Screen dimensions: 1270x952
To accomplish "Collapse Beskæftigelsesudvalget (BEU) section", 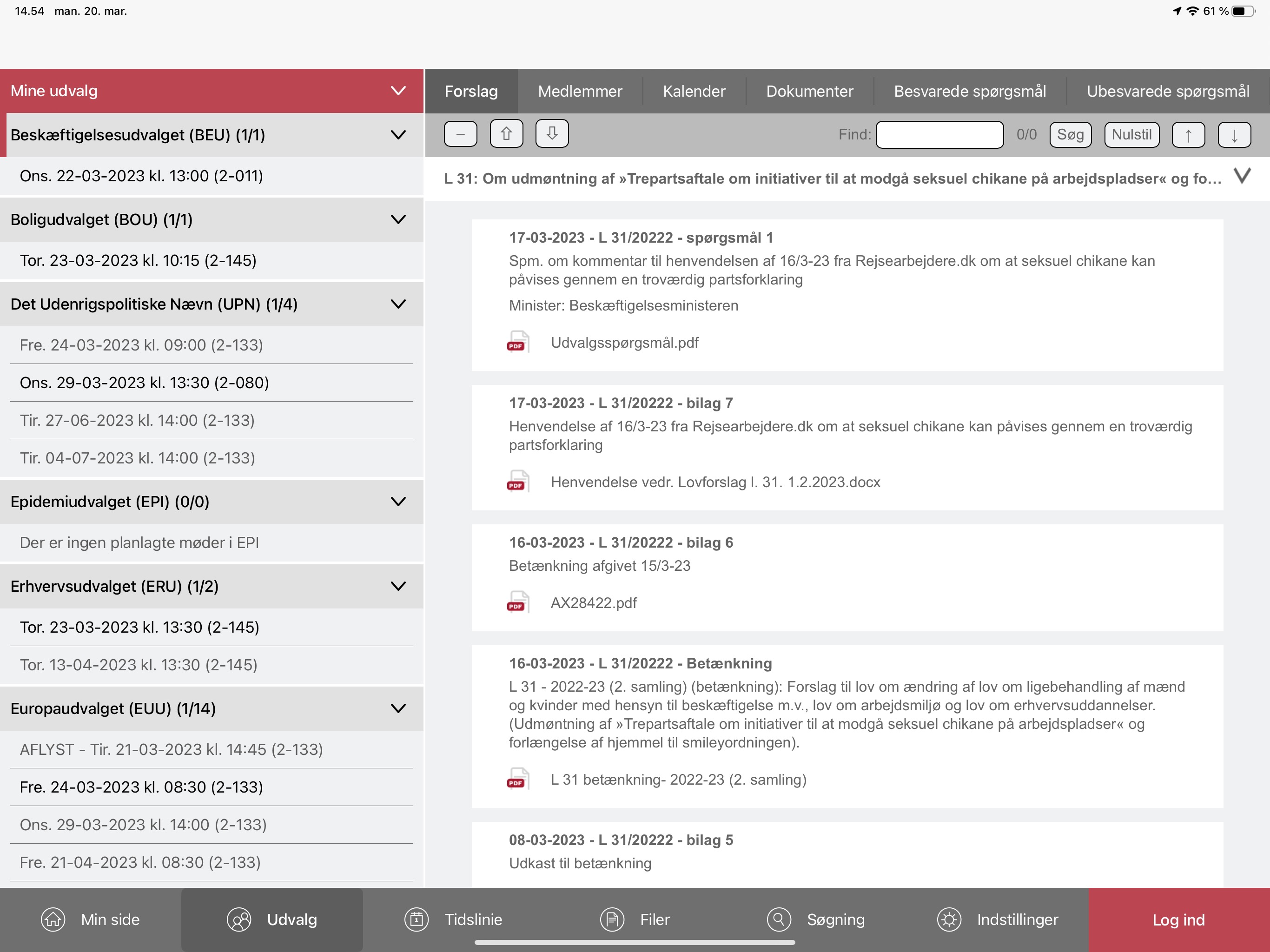I will [398, 135].
